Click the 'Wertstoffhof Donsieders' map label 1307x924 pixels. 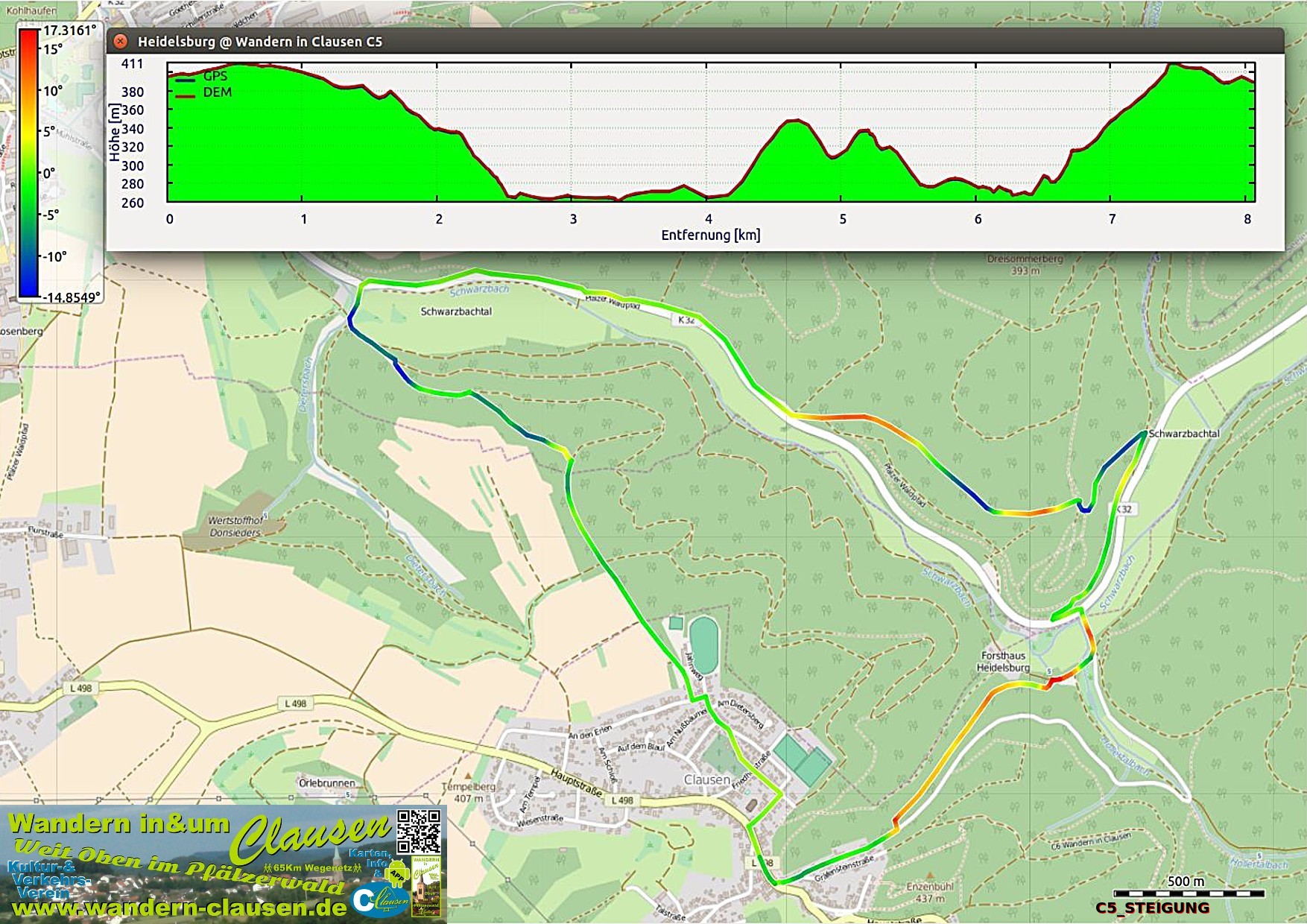click(x=235, y=526)
